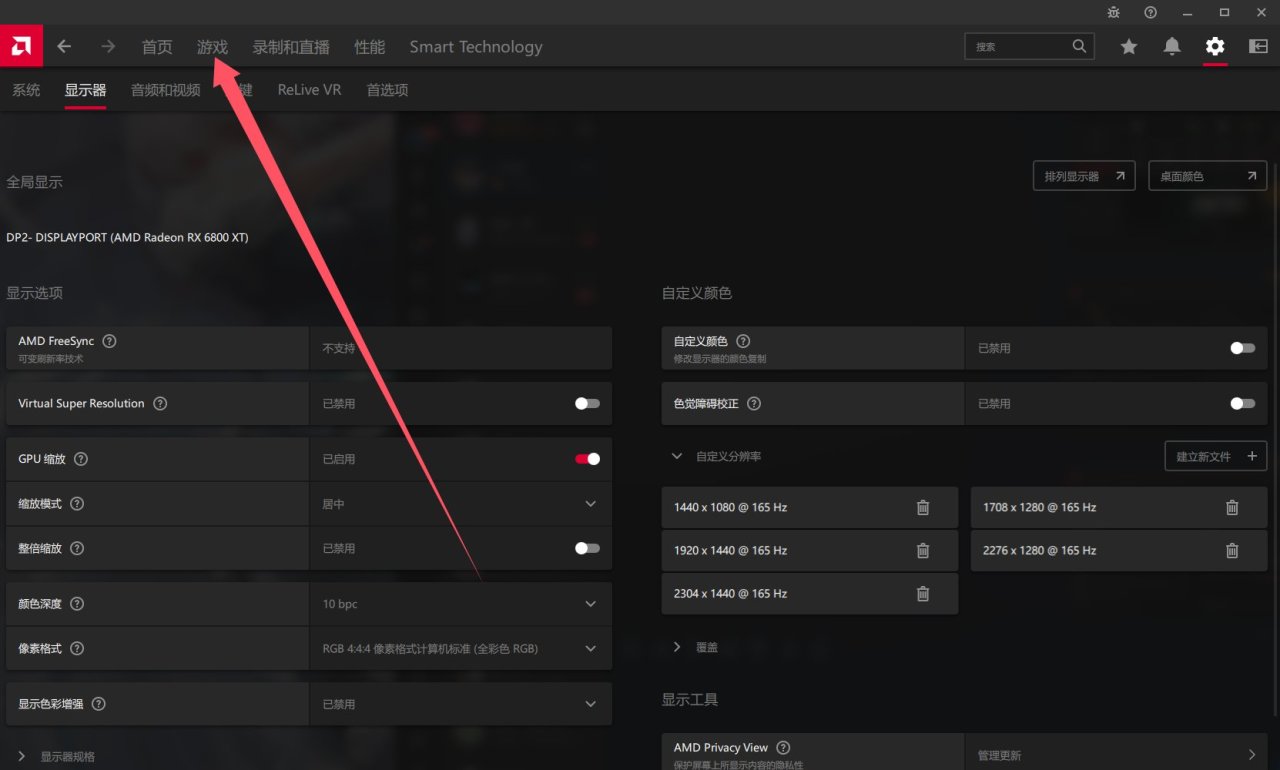This screenshot has height=770, width=1280.
Task: Open the 颜色深度 dropdown showing 10 bpc
Action: [461, 604]
